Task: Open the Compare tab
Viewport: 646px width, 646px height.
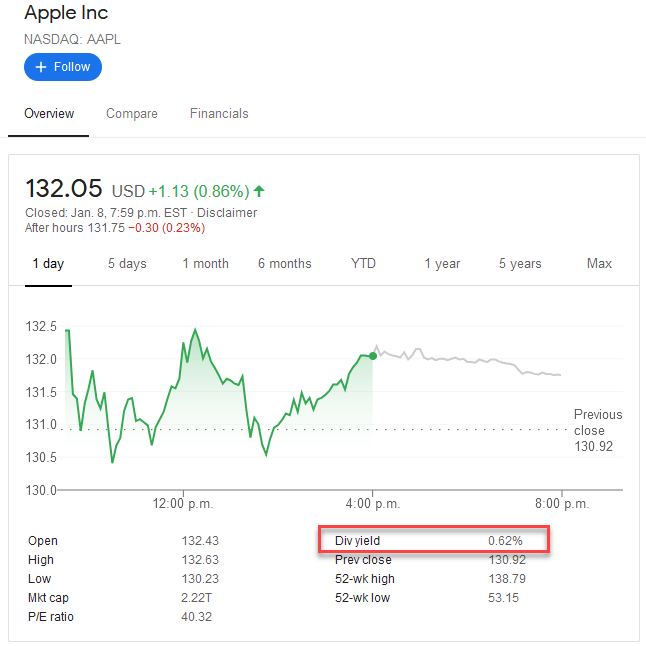Action: pos(132,114)
